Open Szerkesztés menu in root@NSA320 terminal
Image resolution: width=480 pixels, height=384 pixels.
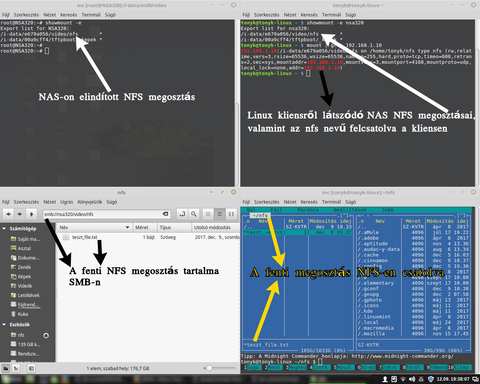click(26, 15)
